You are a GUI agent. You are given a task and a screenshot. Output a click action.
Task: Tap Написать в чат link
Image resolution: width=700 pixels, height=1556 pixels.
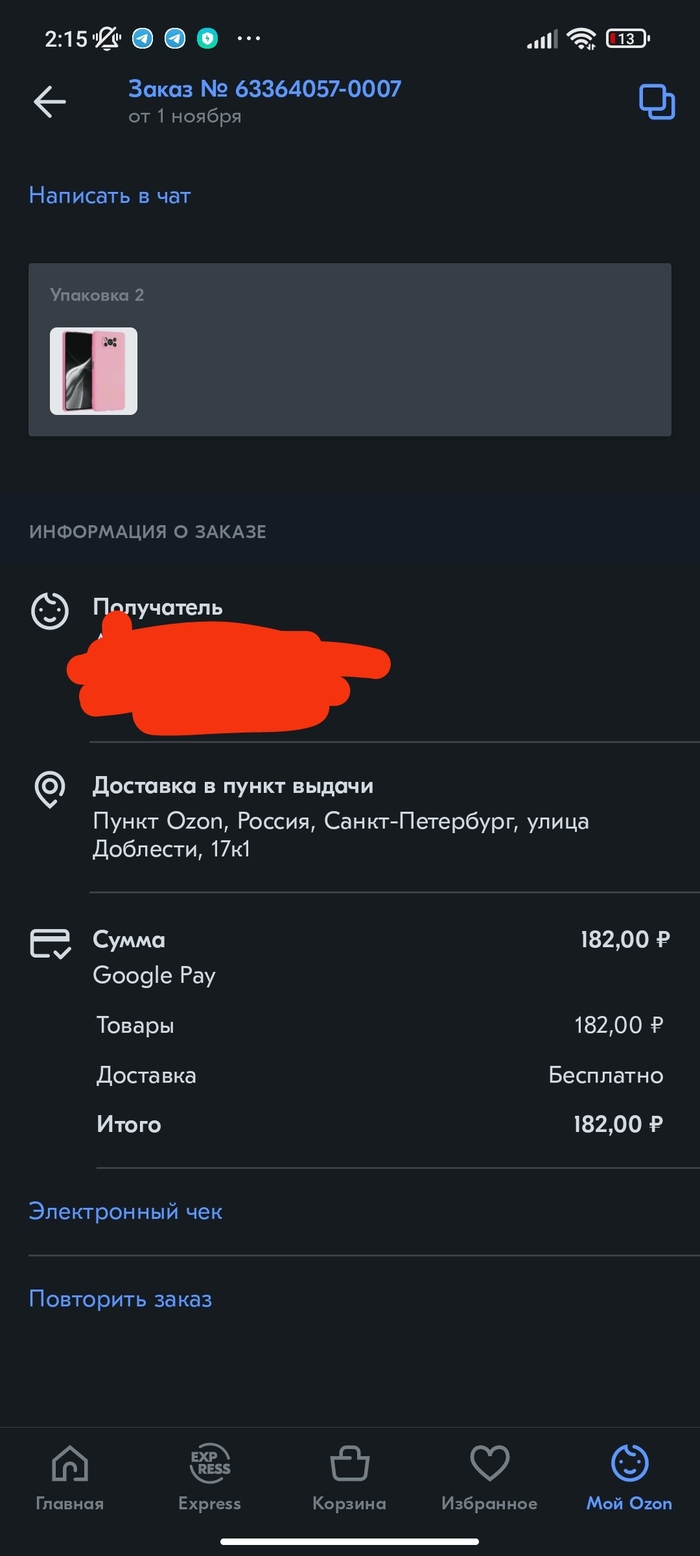[x=109, y=196]
